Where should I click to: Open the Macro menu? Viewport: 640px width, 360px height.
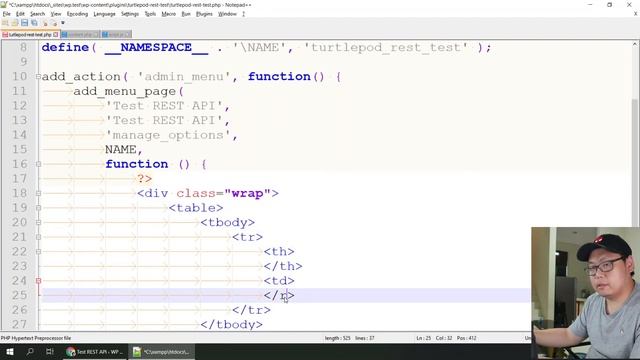tap(168, 14)
